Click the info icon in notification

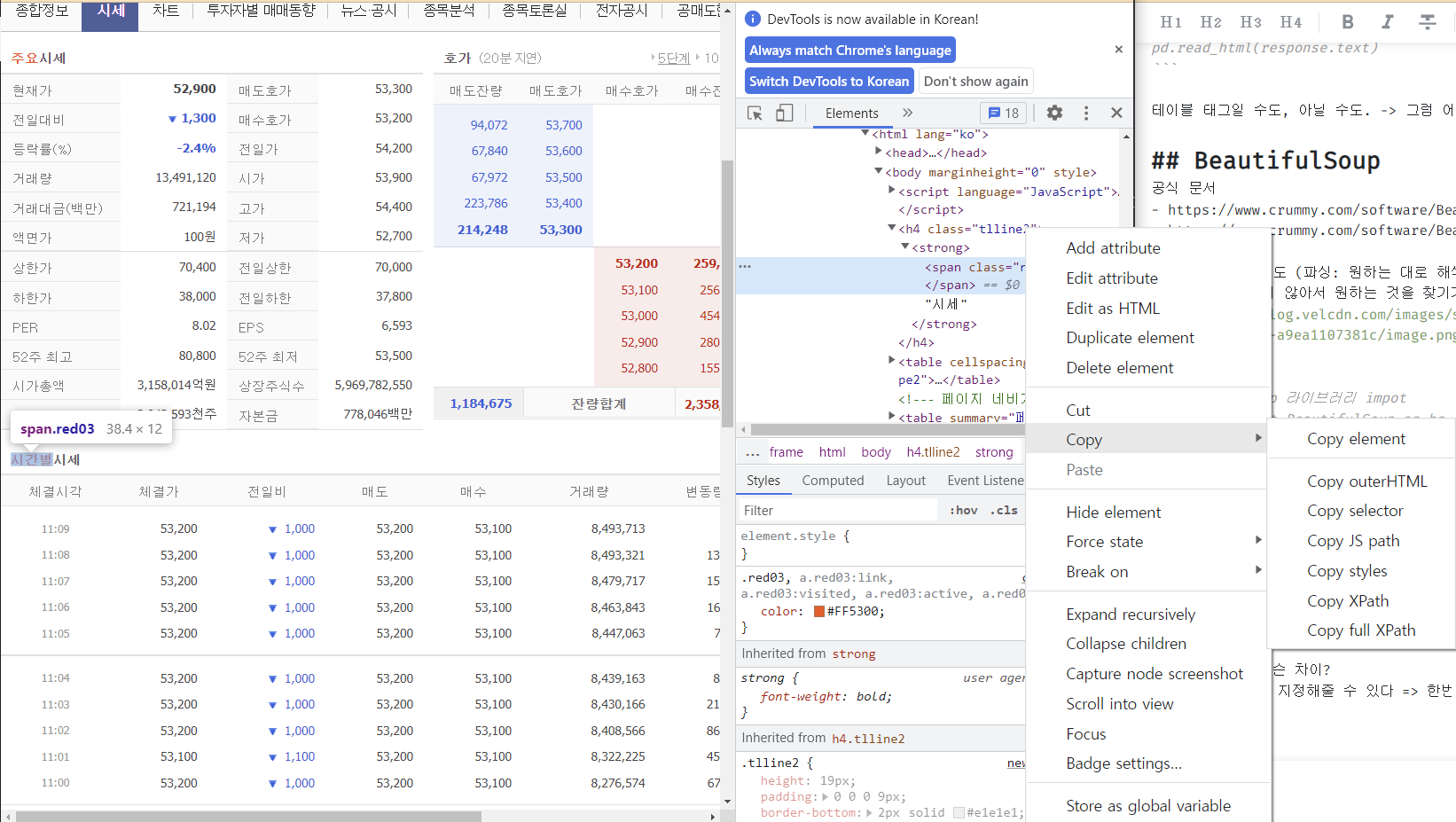point(753,19)
